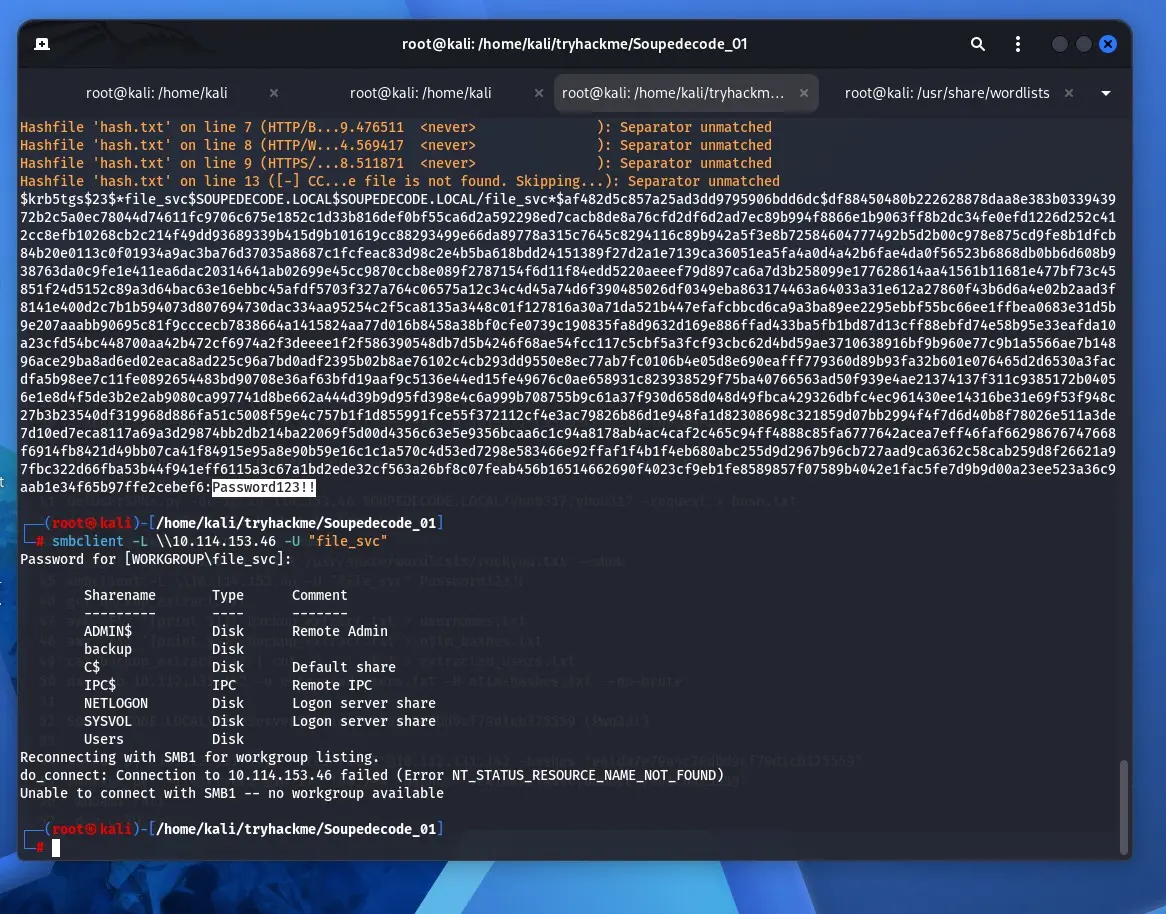Image resolution: width=1166 pixels, height=914 pixels.
Task: Open the three-dot terminal menu
Action: click(x=1017, y=44)
